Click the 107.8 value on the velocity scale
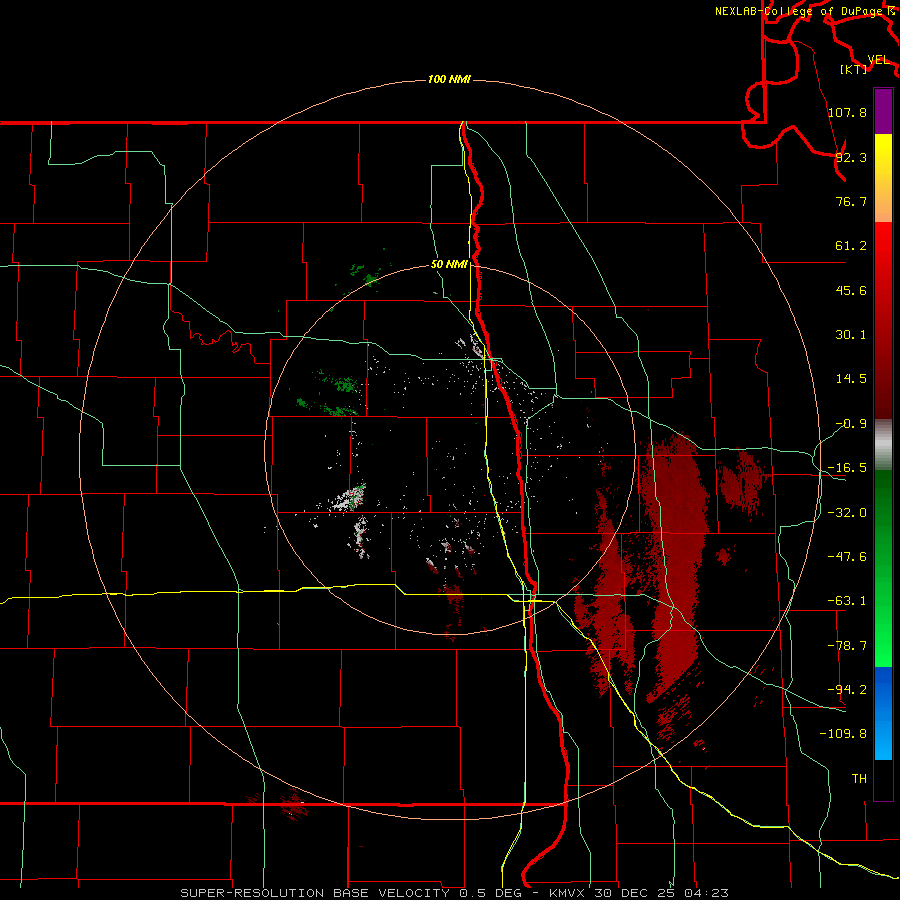This screenshot has height=900, width=900. tap(847, 112)
